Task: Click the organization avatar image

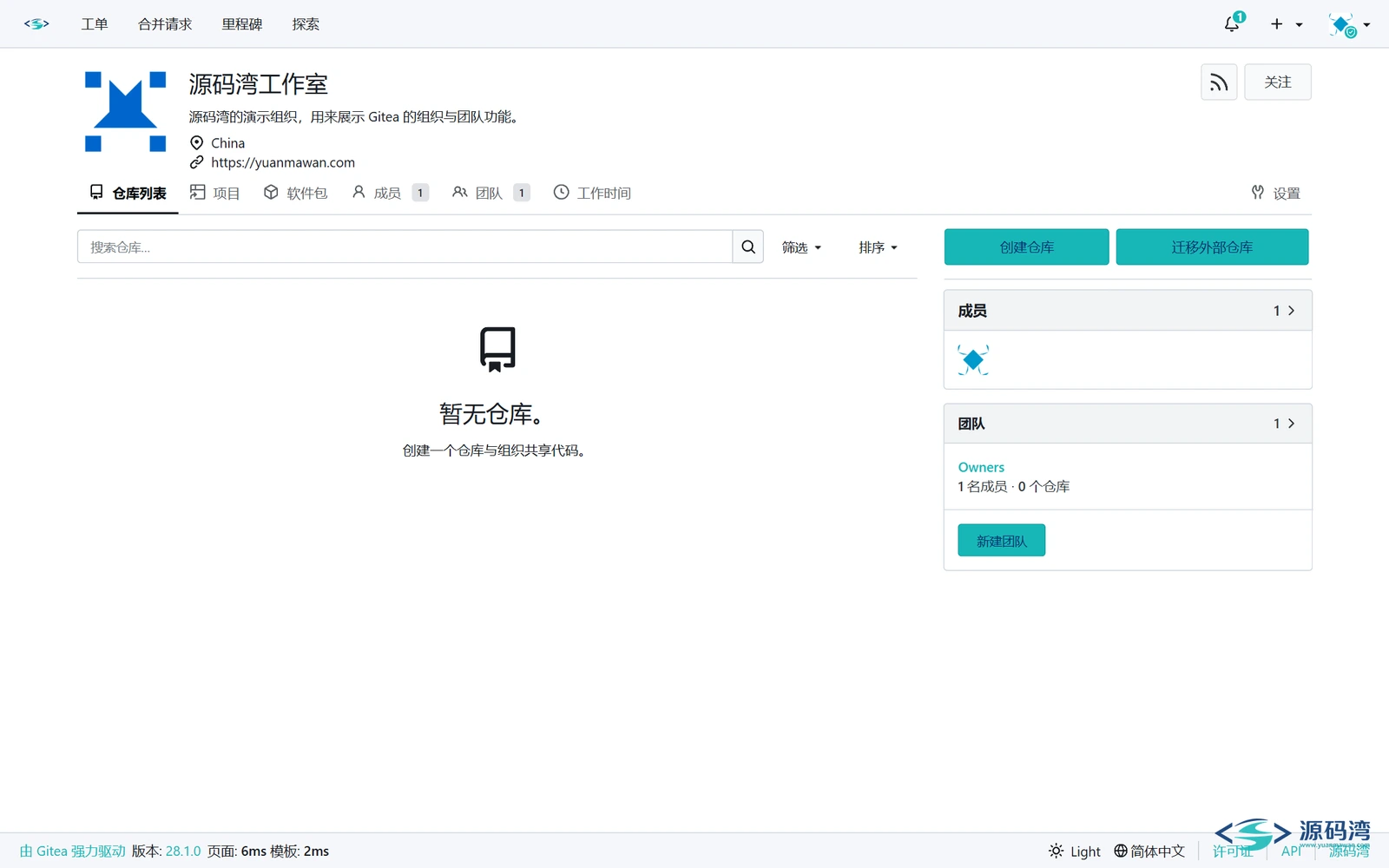Action: point(126,112)
